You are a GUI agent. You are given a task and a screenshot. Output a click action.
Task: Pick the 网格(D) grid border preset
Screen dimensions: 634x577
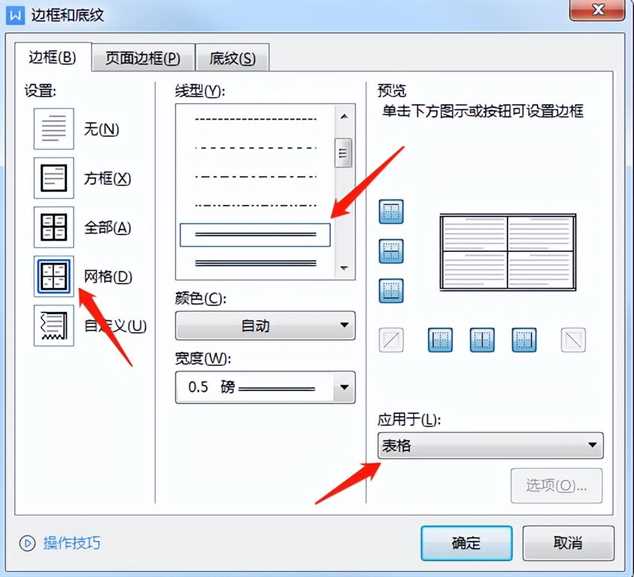54,276
